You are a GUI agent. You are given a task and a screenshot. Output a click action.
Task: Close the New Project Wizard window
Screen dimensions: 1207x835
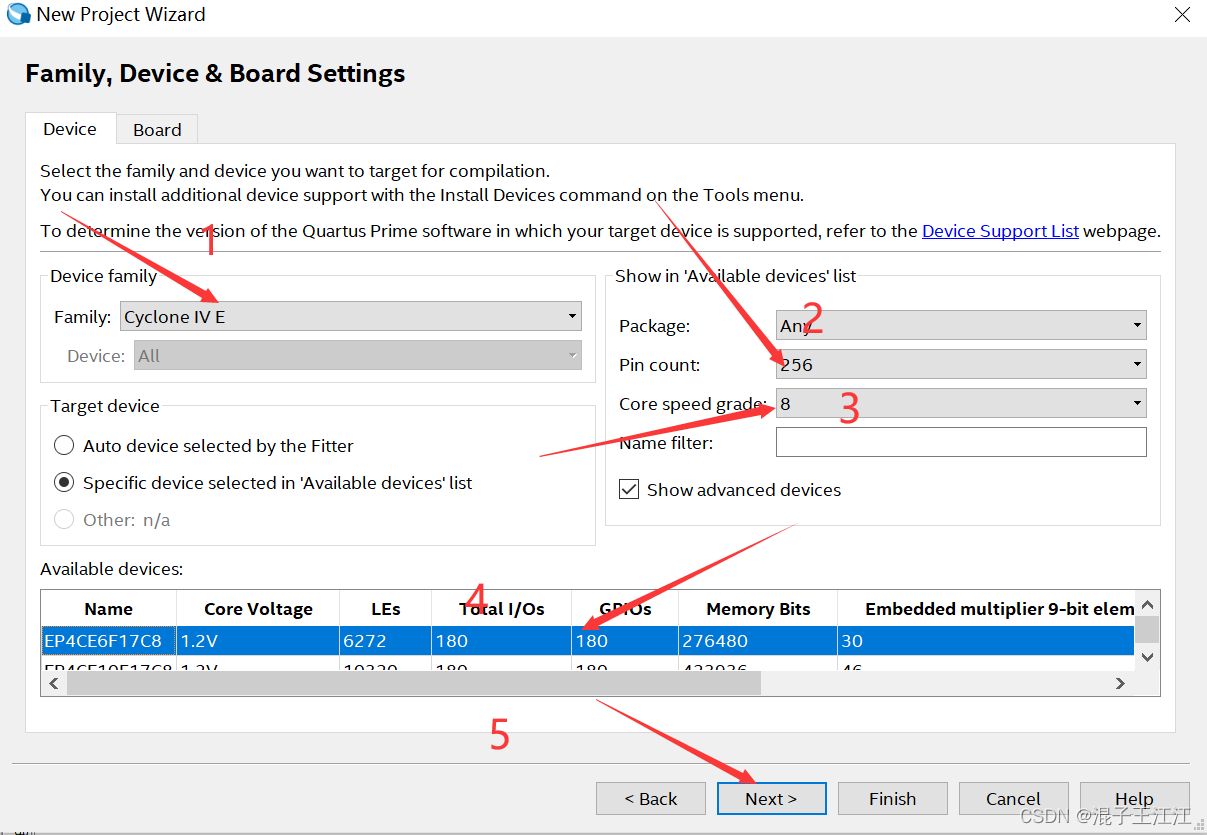[1182, 15]
